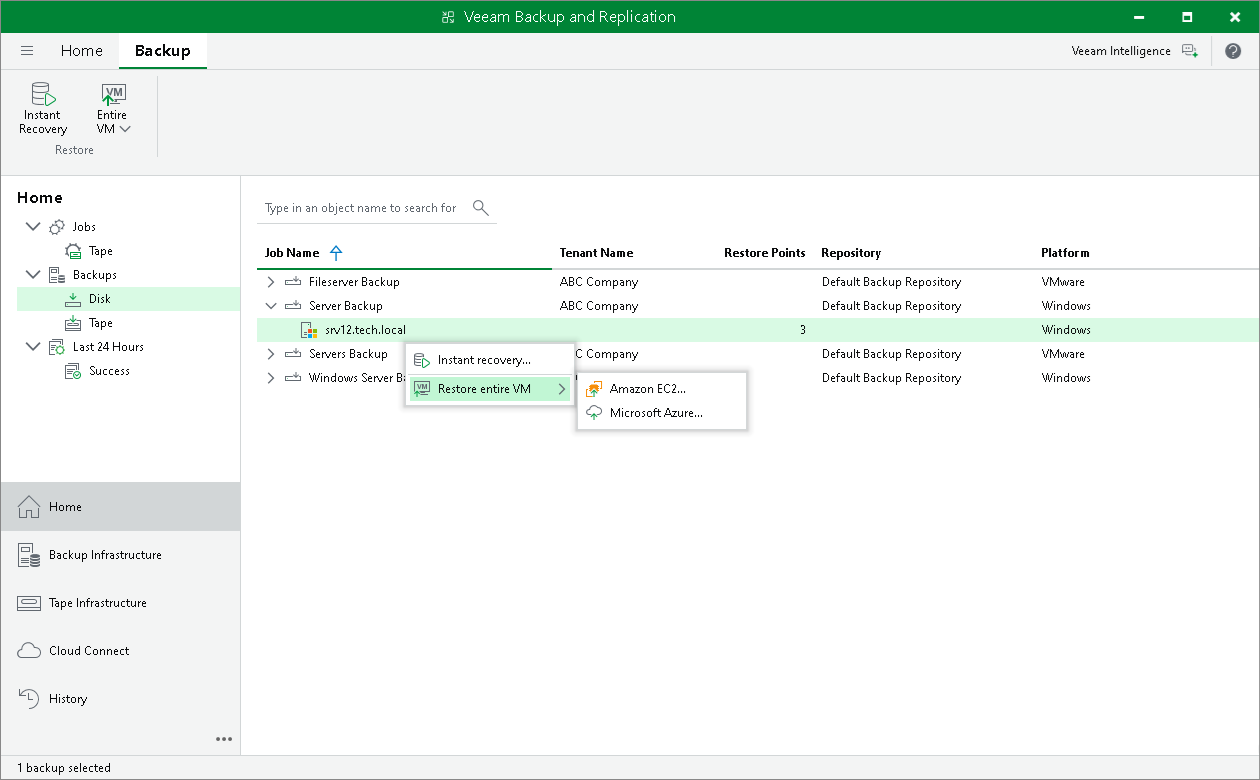The image size is (1260, 780).
Task: Select srv12.tech.local machine icon
Action: pyautogui.click(x=310, y=330)
